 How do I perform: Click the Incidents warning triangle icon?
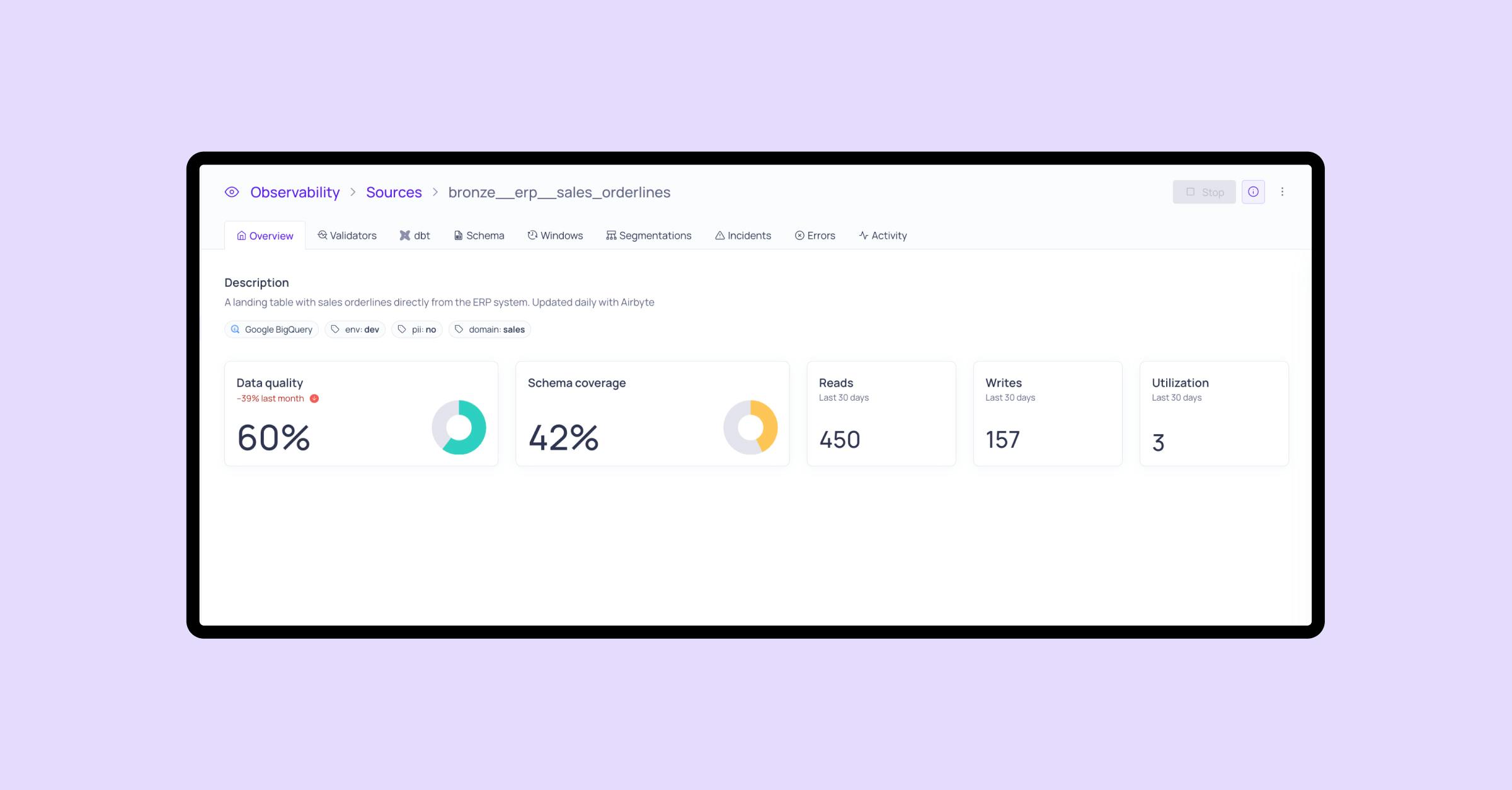coord(720,235)
